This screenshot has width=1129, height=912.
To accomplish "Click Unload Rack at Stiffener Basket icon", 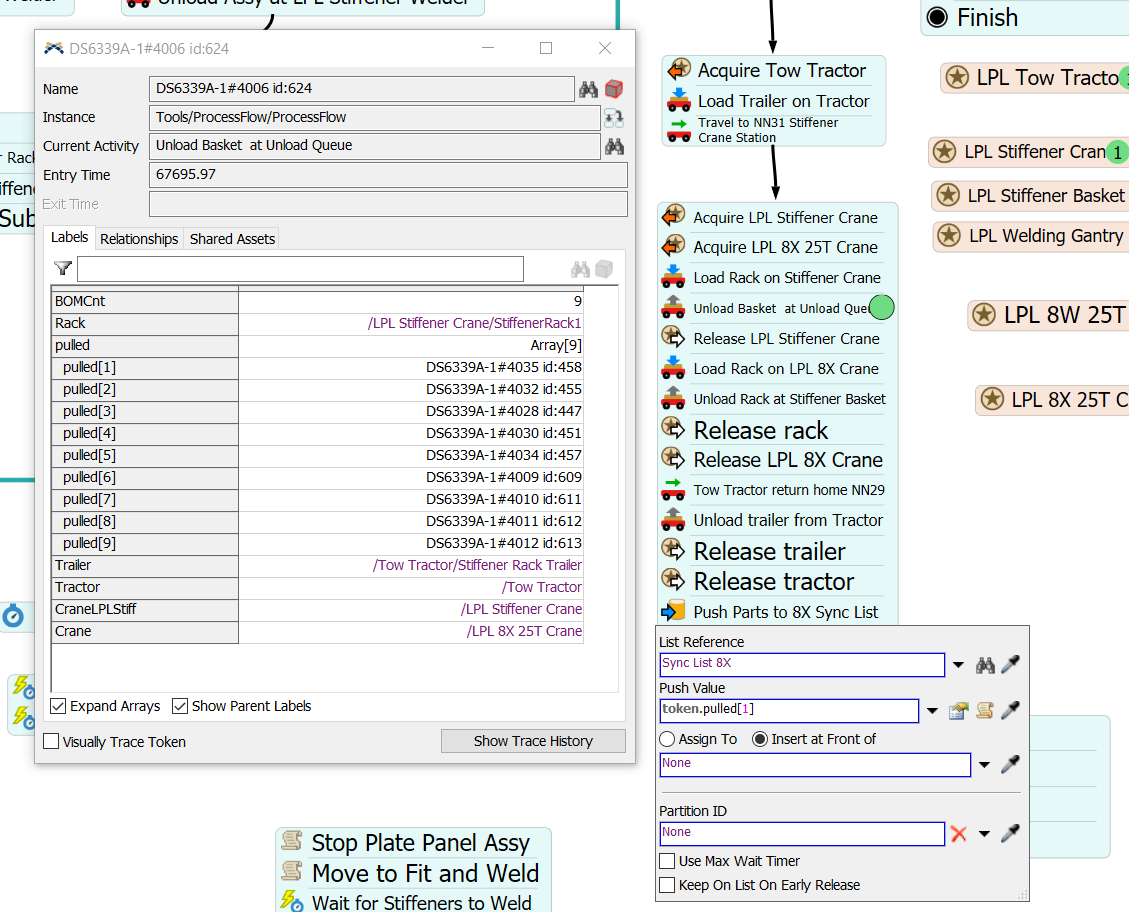I will click(x=673, y=397).
